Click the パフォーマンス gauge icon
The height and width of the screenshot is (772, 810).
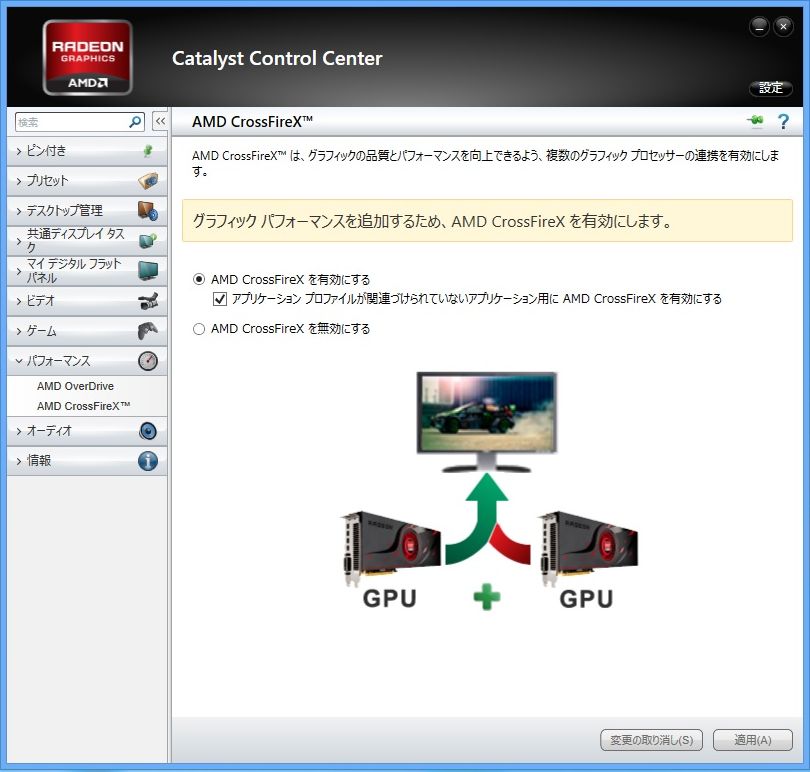coord(148,361)
